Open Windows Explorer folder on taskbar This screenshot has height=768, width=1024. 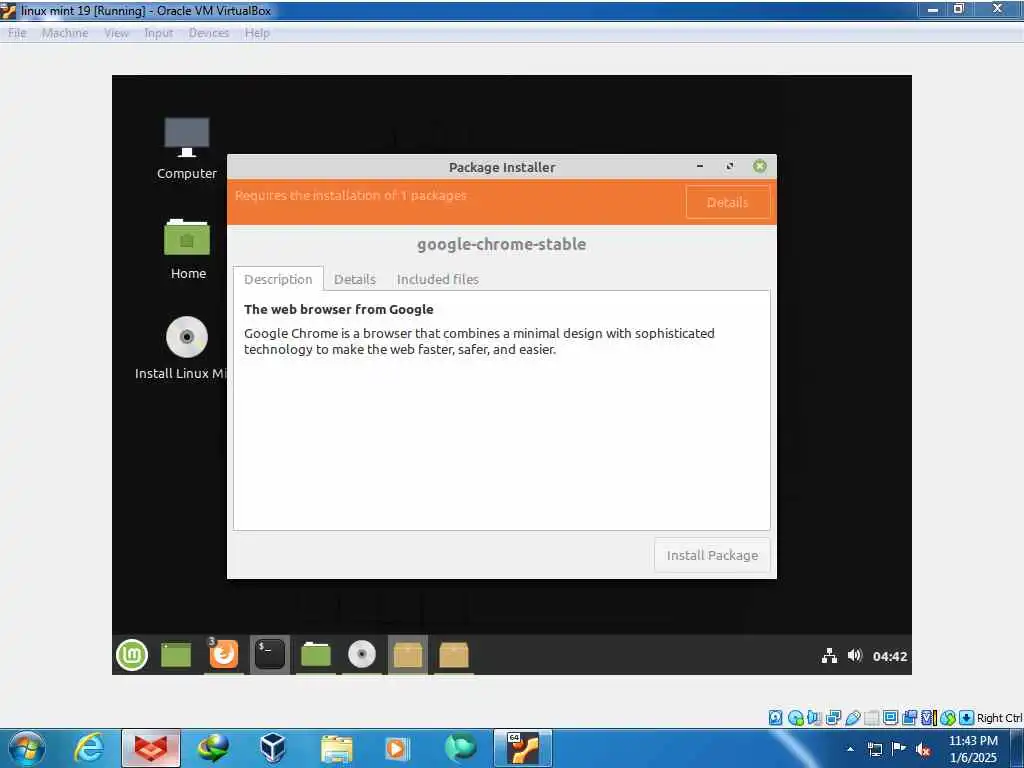click(337, 748)
